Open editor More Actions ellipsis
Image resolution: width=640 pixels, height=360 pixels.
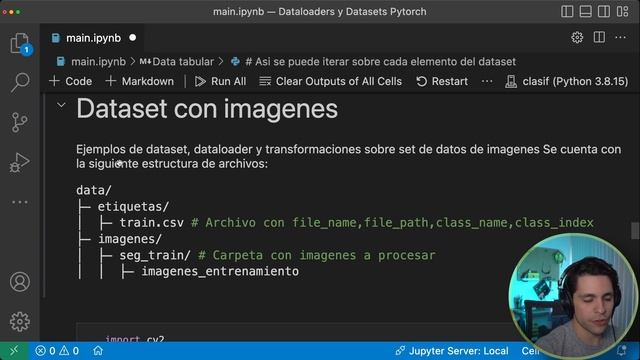coord(620,38)
